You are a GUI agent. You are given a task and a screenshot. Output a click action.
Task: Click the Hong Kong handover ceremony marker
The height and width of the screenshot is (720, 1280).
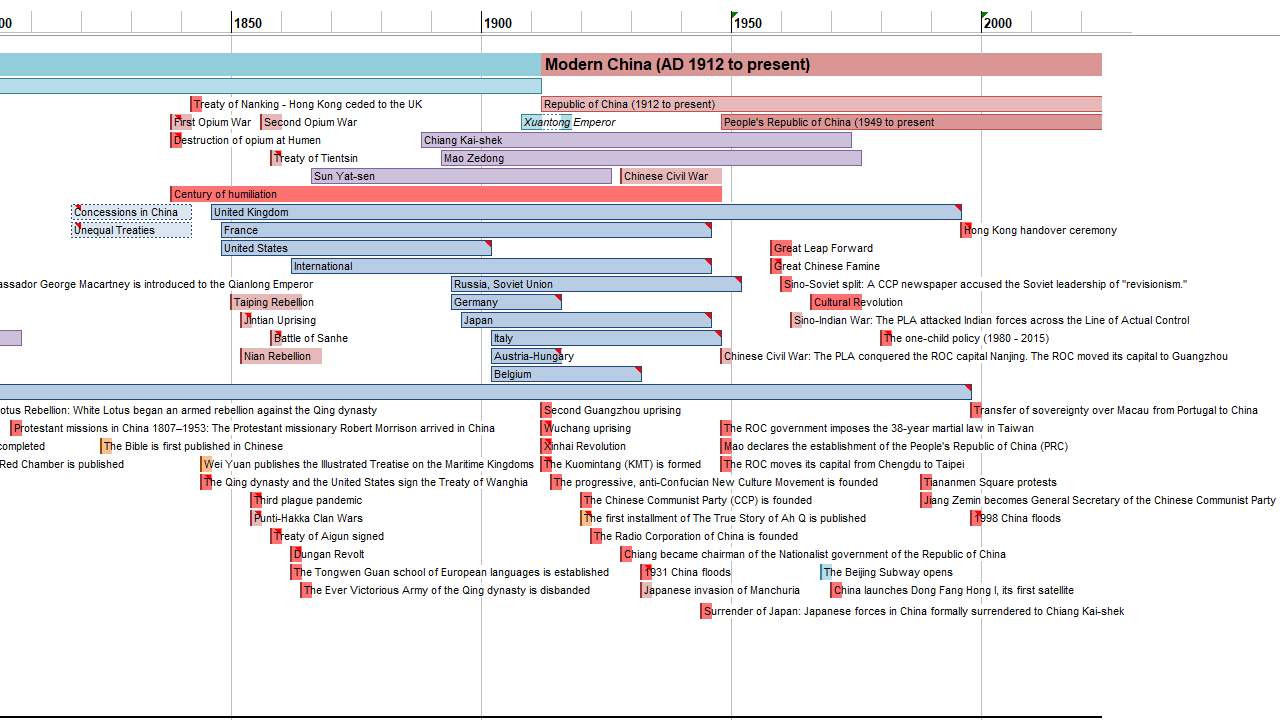click(966, 230)
